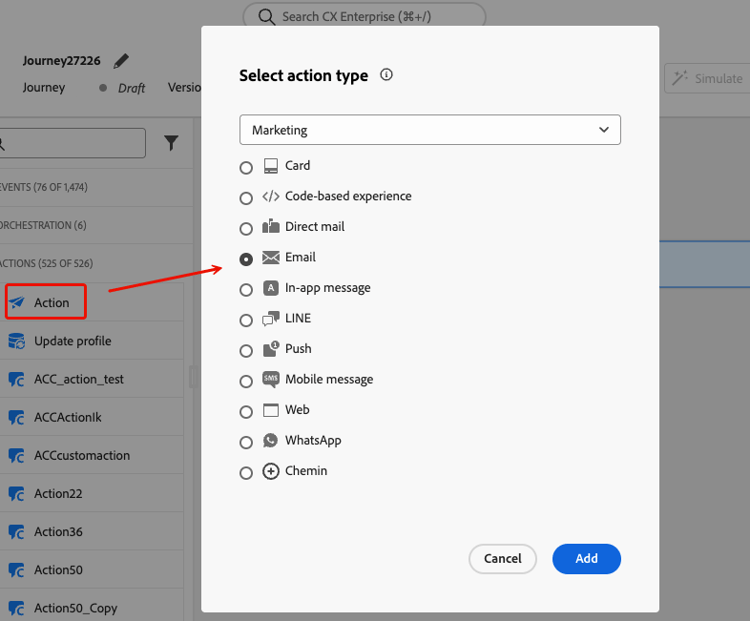Click the WhatsApp logo icon
Screen dimensions: 750x621
[x=270, y=440]
